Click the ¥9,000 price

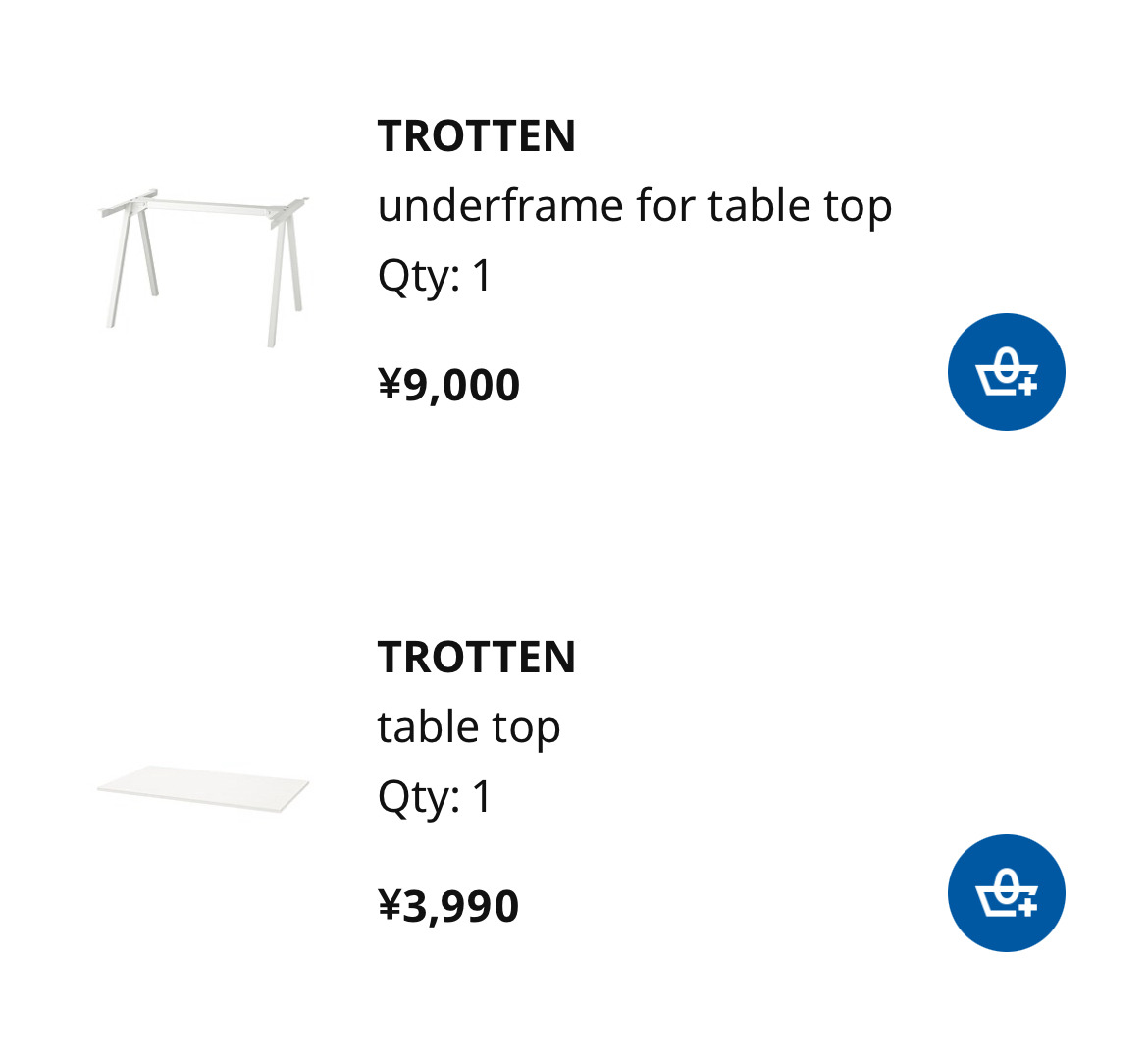(448, 385)
